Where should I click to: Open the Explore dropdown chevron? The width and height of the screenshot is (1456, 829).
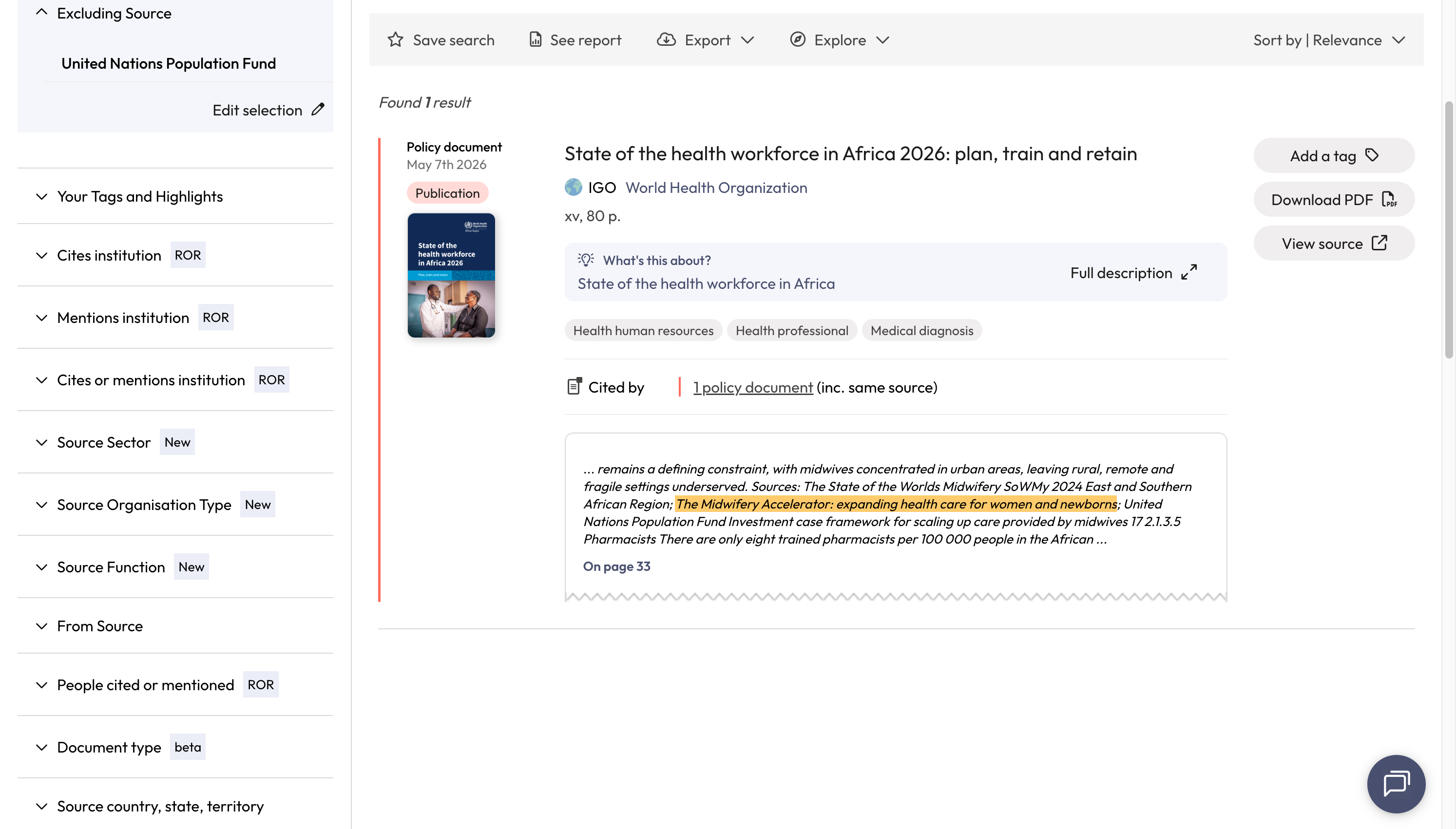[x=882, y=40]
